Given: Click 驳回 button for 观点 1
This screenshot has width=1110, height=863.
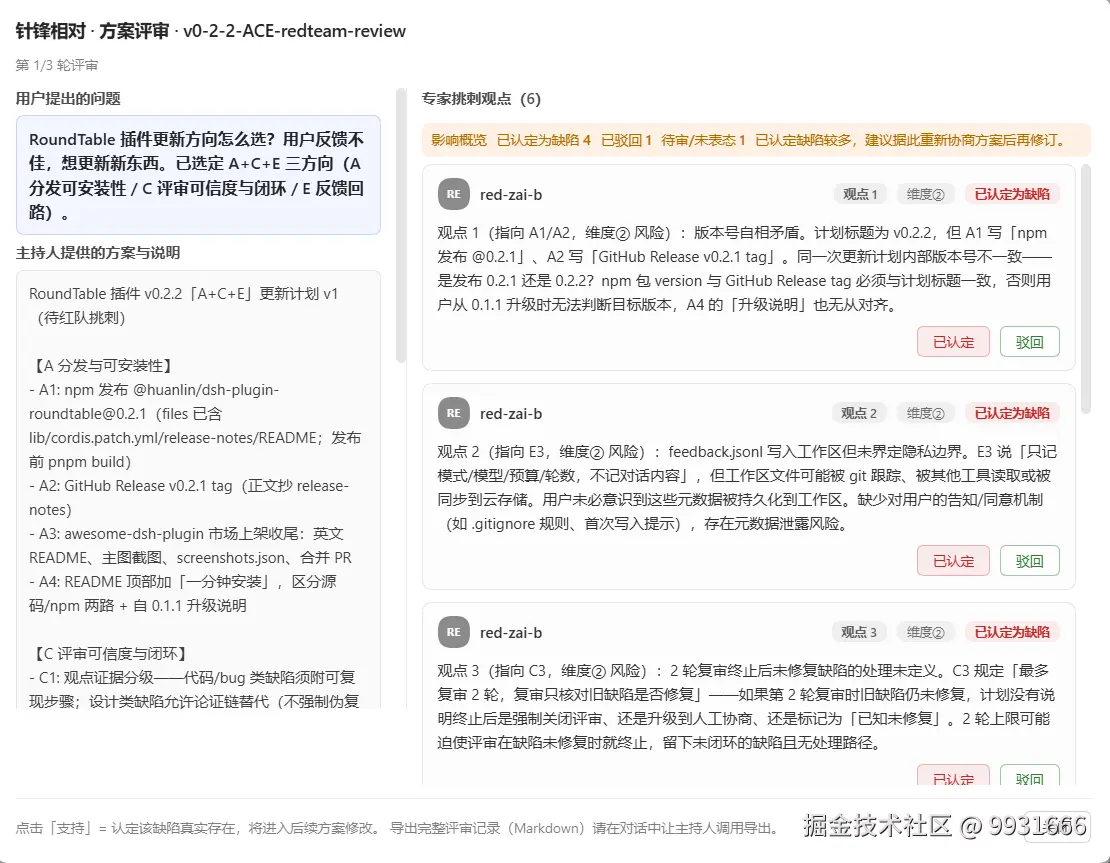Looking at the screenshot, I should (1029, 342).
